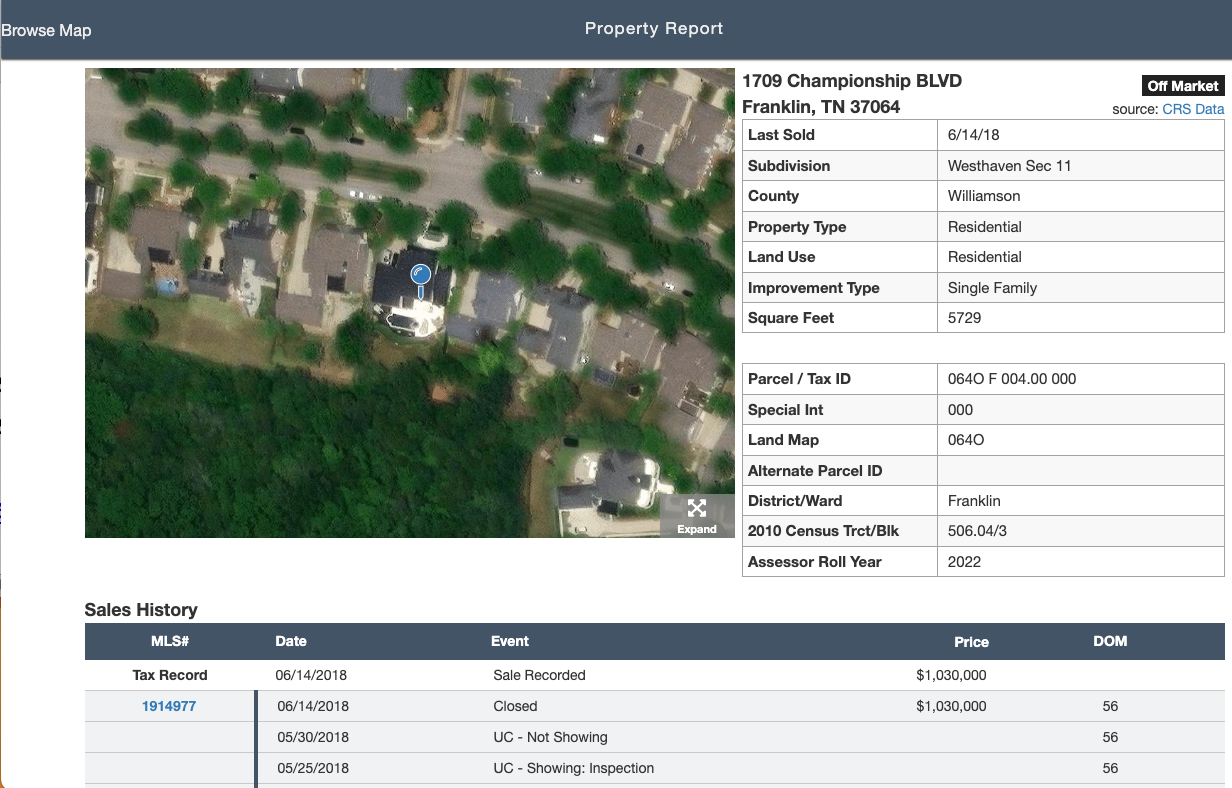The image size is (1232, 788).
Task: Sort Sales History by the Price column
Action: (x=971, y=641)
